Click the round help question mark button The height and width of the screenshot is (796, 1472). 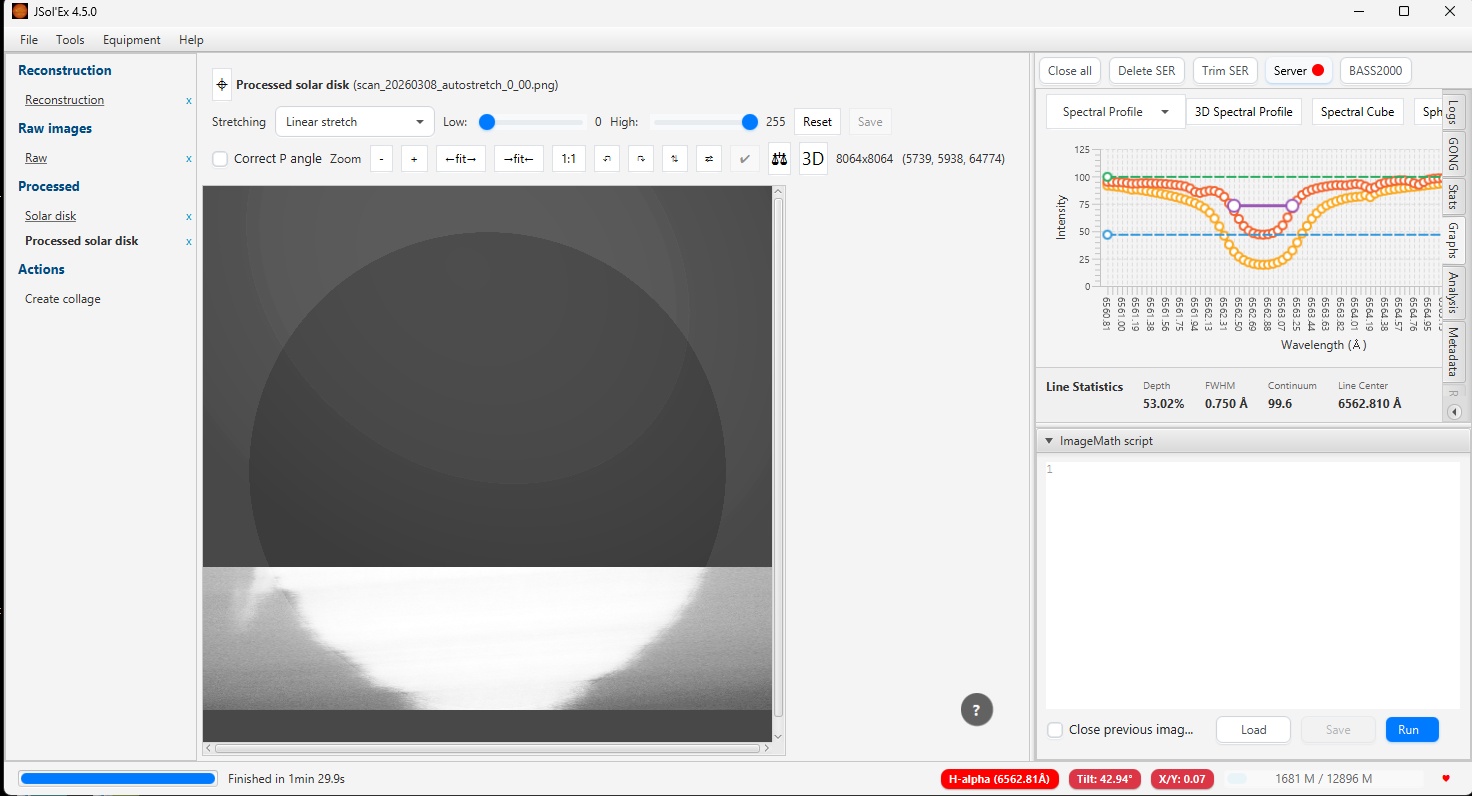point(976,710)
